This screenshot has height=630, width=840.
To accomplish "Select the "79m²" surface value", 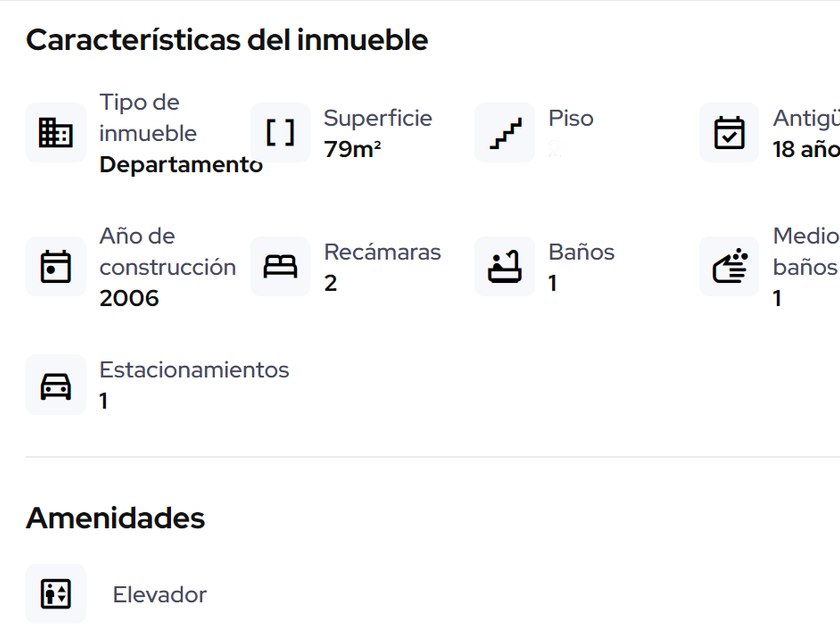I will [352, 150].
